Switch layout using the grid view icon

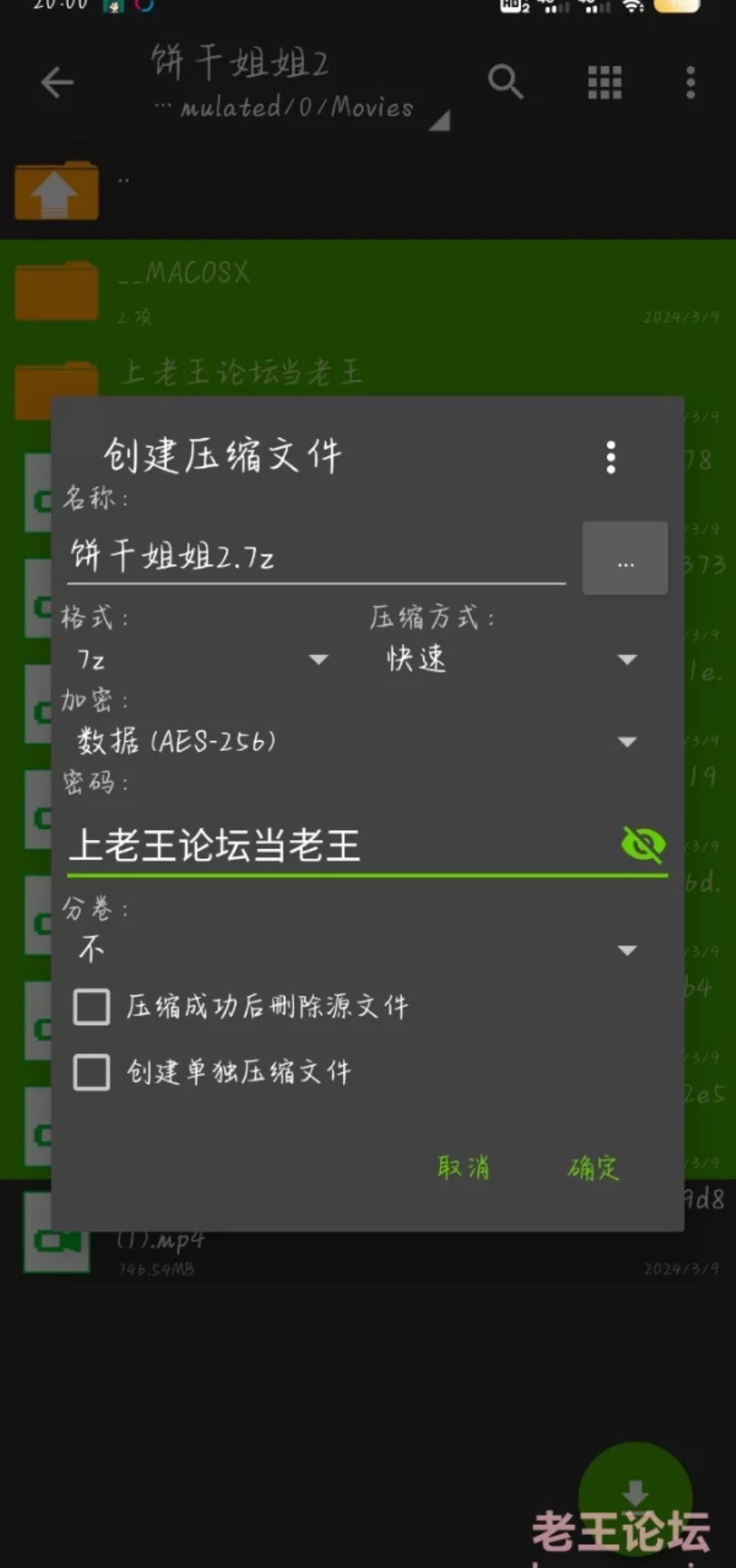pyautogui.click(x=604, y=82)
